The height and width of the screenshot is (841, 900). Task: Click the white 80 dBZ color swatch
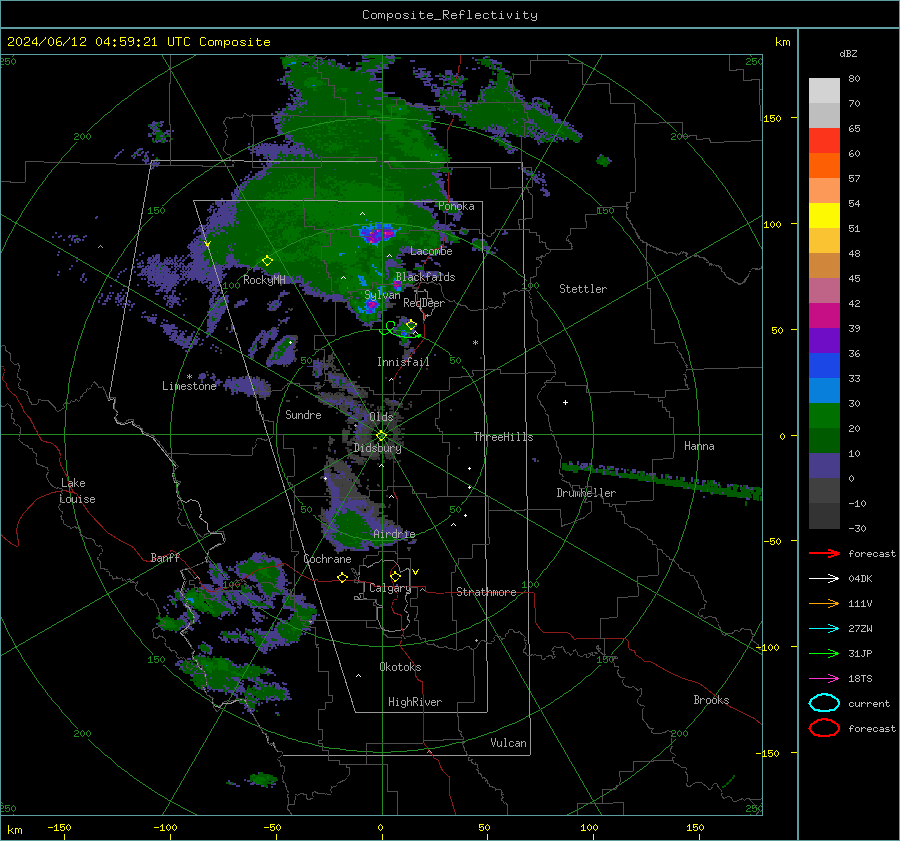[x=824, y=91]
